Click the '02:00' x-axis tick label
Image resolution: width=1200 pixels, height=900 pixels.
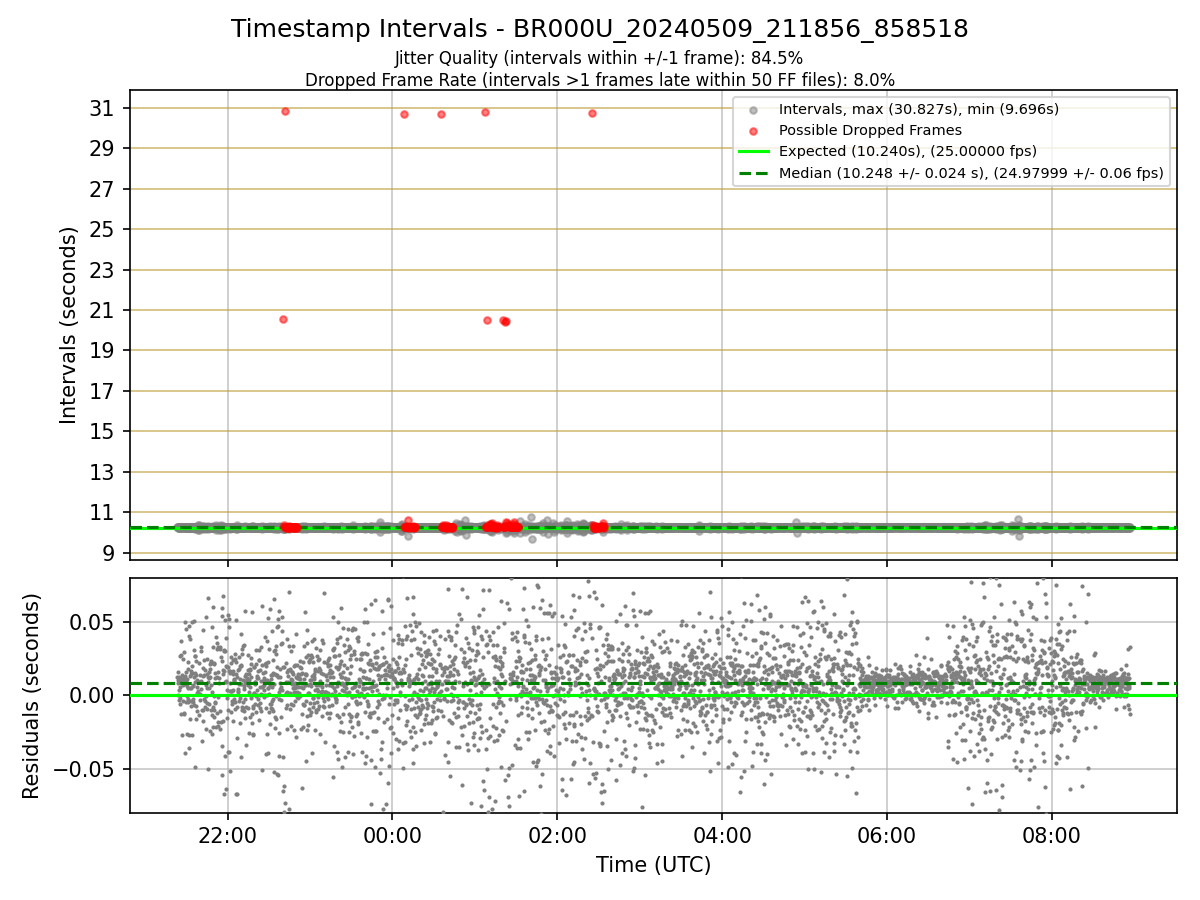(557, 835)
